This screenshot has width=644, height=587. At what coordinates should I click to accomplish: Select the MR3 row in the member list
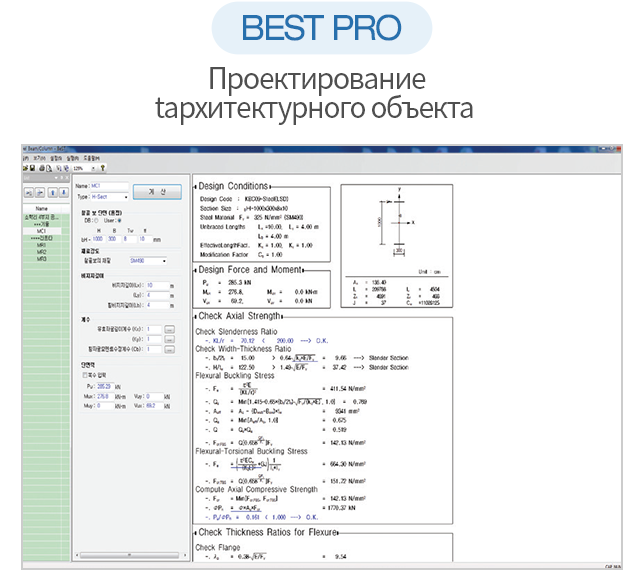tap(42, 259)
